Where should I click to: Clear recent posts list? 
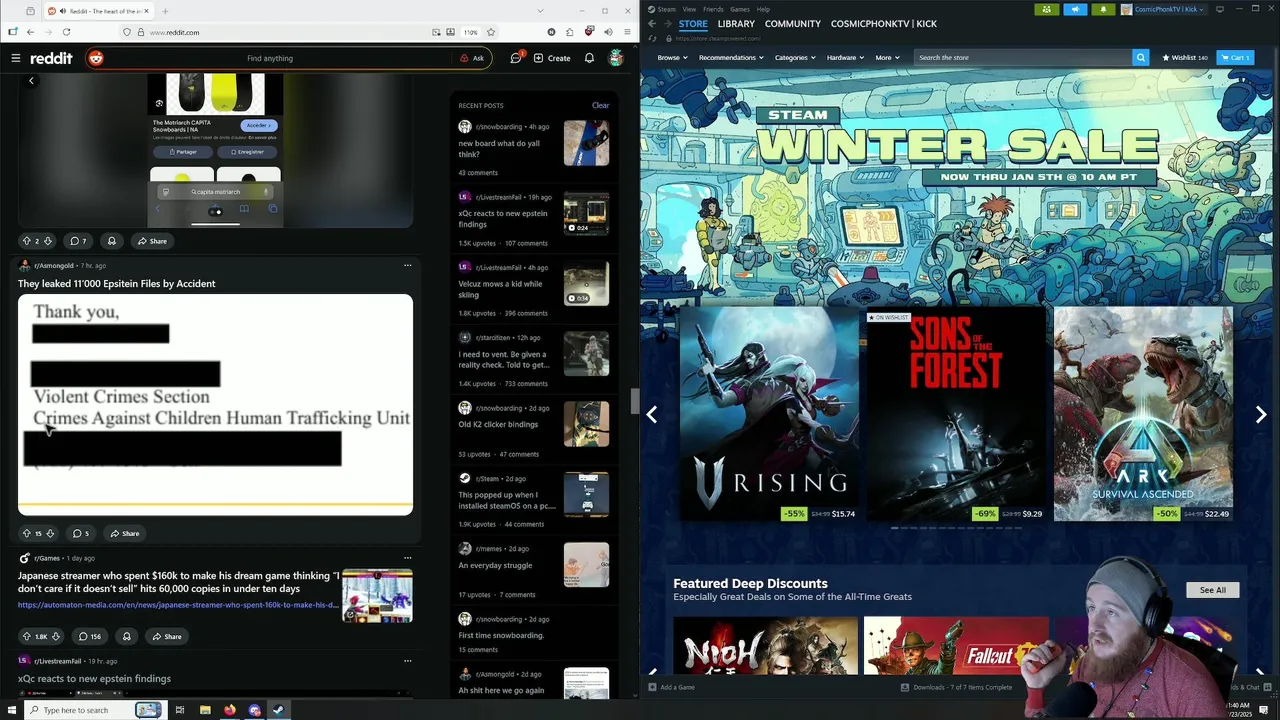(x=600, y=105)
